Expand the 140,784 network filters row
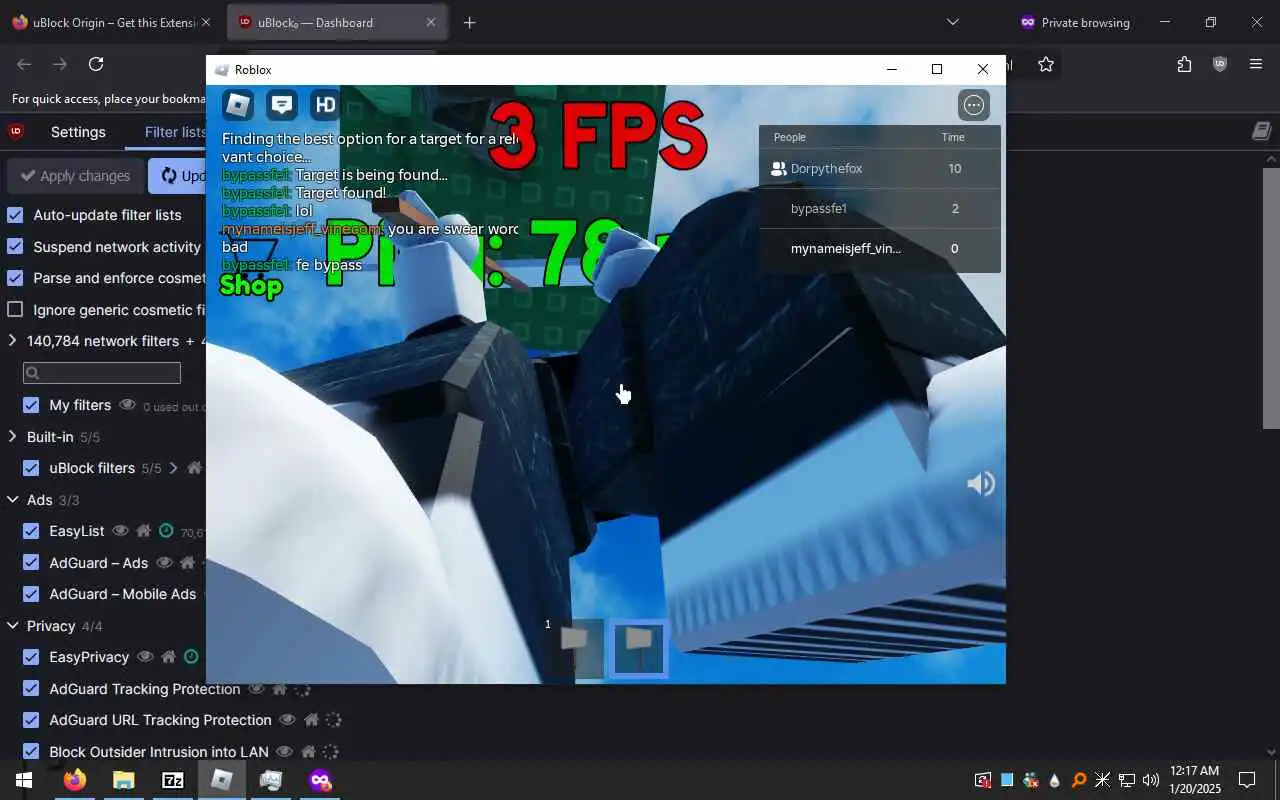The width and height of the screenshot is (1280, 800). [12, 341]
